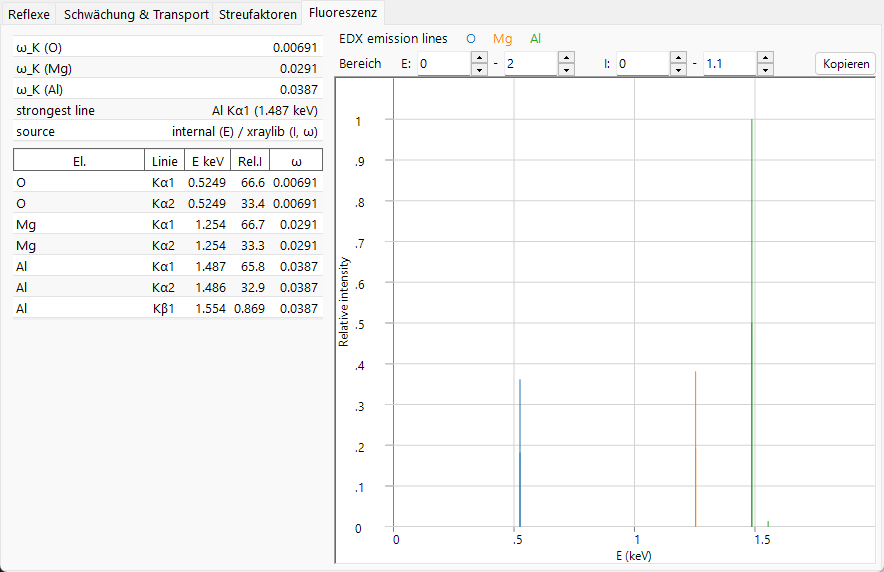The image size is (884, 572).
Task: Click the I range minimum field
Action: [x=643, y=64]
